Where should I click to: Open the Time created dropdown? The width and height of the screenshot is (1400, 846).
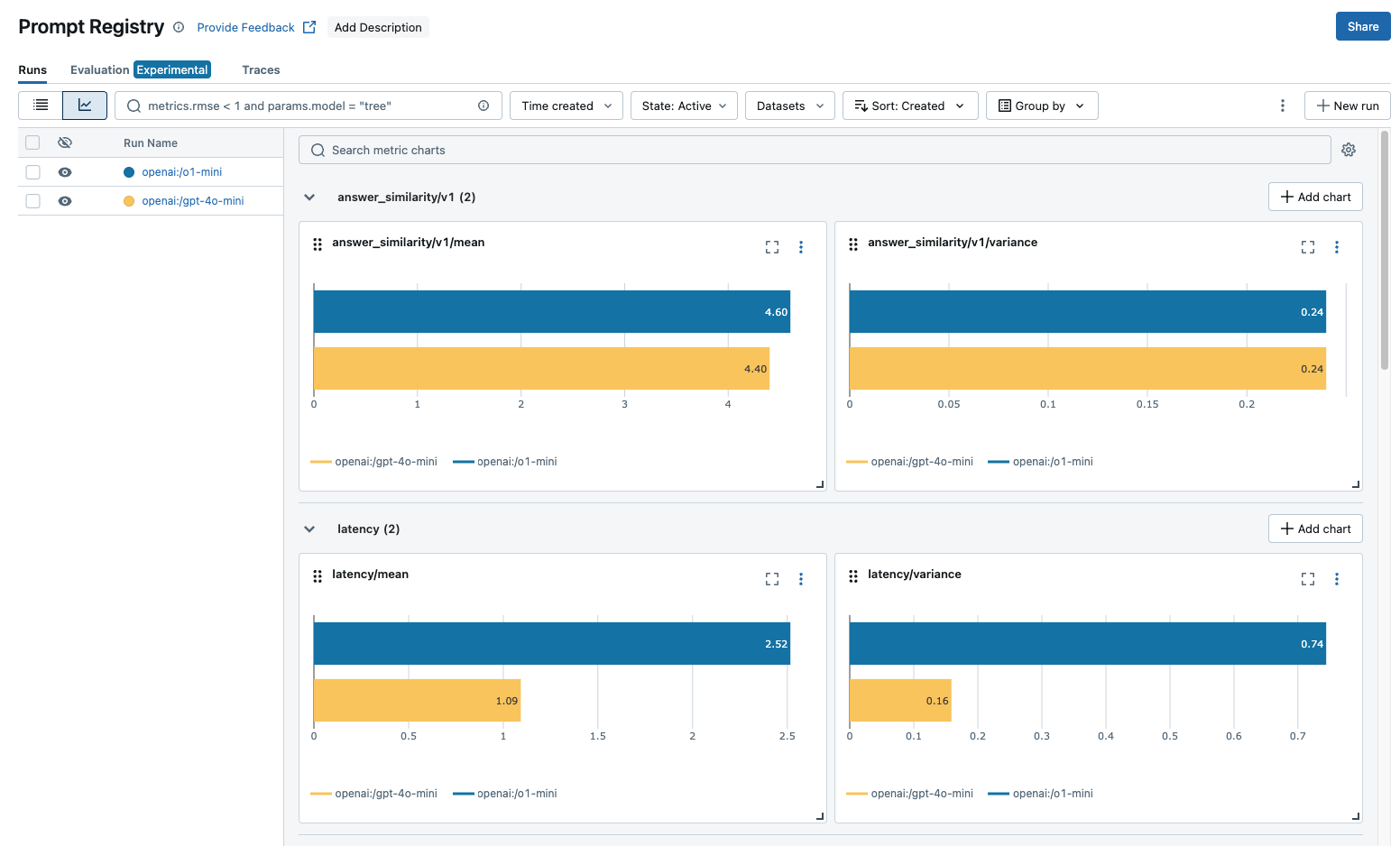coord(566,106)
